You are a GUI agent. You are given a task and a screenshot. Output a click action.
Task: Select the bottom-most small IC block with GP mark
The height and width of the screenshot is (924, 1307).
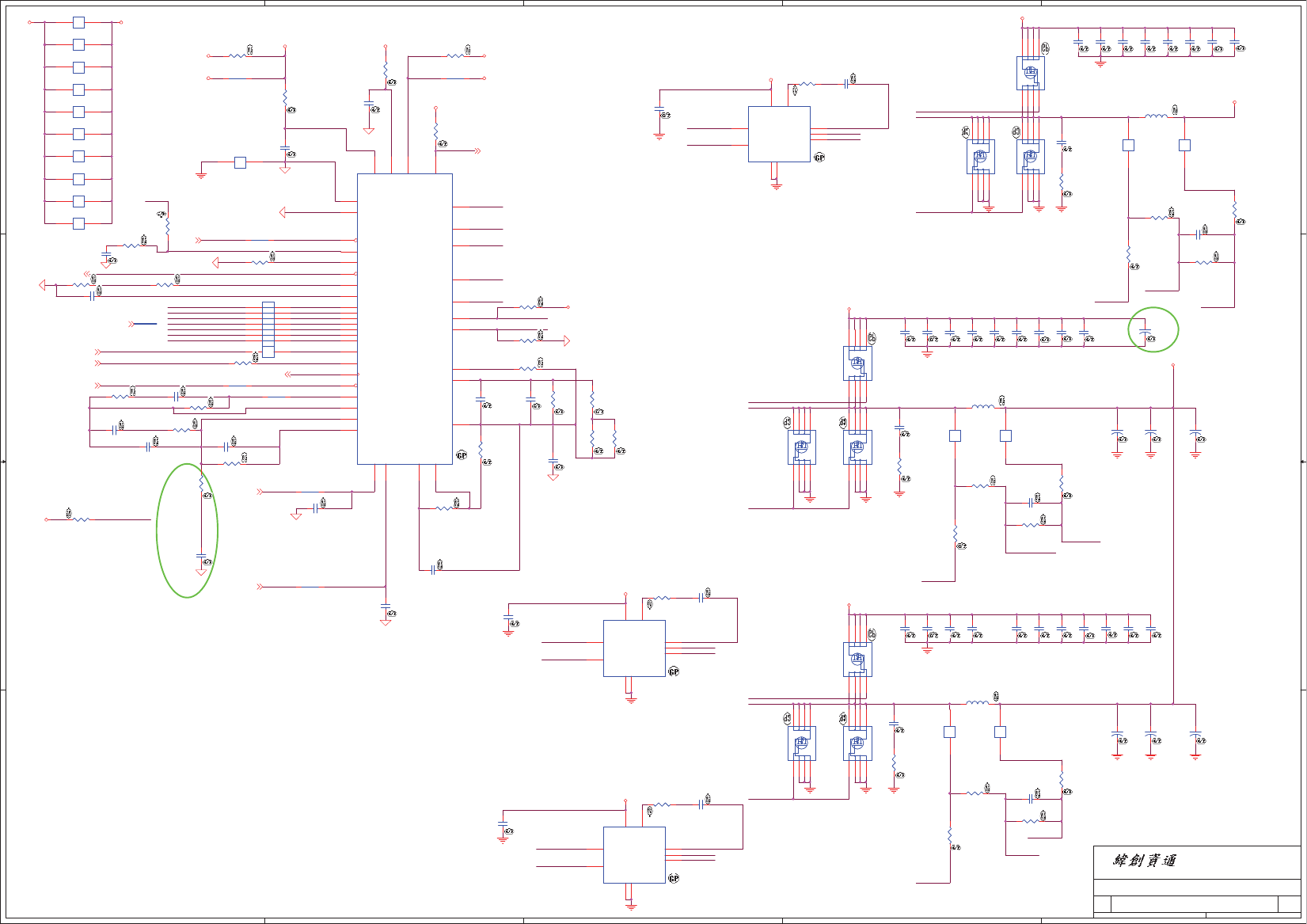pyautogui.click(x=634, y=855)
